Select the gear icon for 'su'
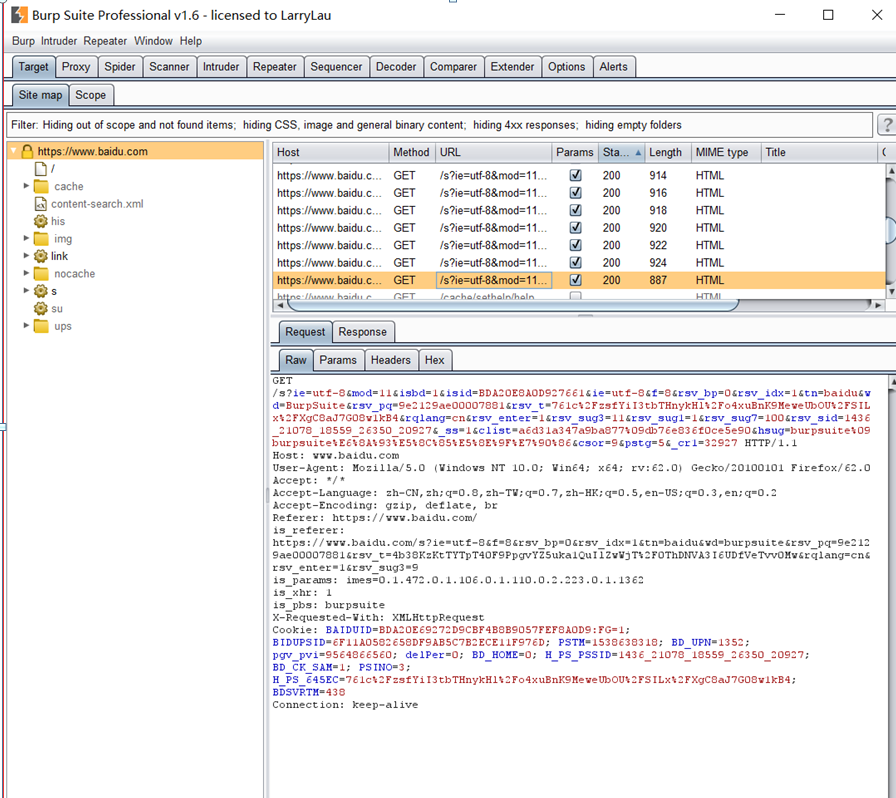Screen dimensions: 896x798 click(x=40, y=309)
